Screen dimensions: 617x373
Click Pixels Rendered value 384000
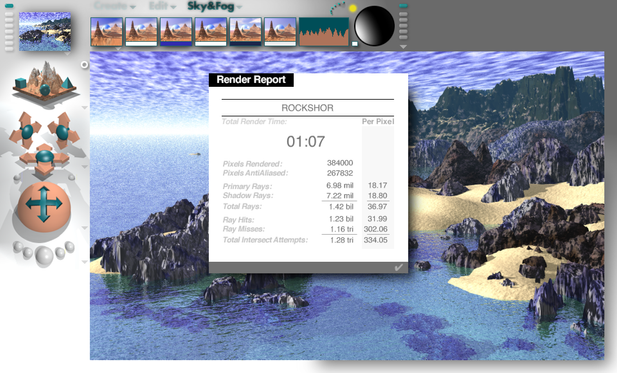point(340,163)
